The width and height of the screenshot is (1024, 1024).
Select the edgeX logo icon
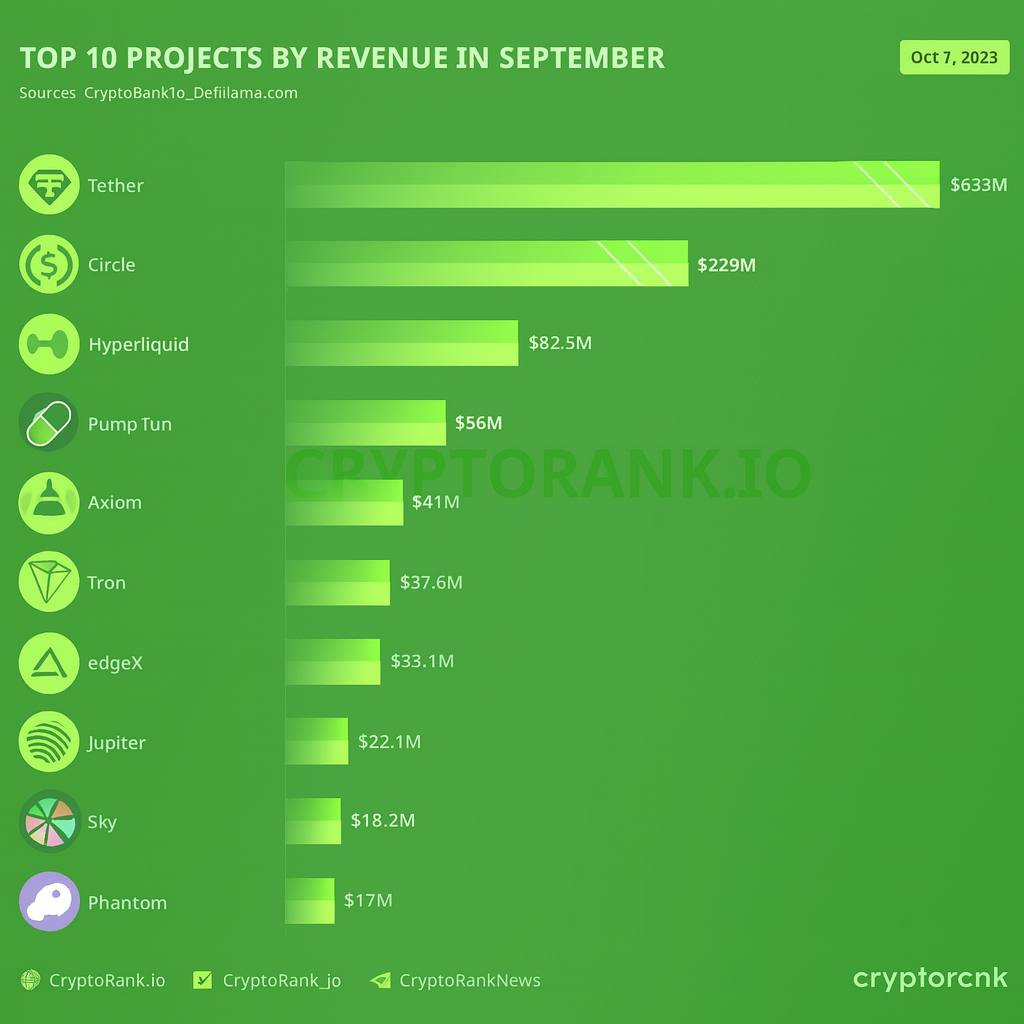pyautogui.click(x=48, y=662)
